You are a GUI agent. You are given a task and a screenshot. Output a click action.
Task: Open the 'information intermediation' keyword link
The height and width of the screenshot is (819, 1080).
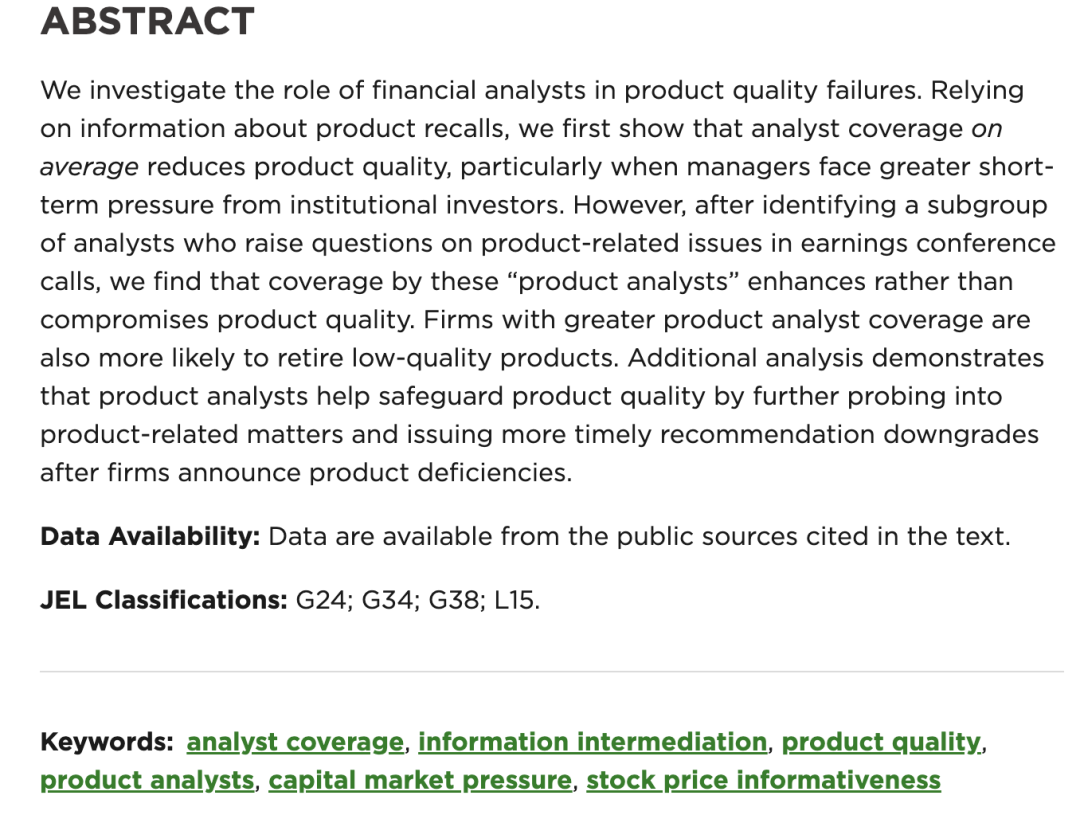coord(592,742)
